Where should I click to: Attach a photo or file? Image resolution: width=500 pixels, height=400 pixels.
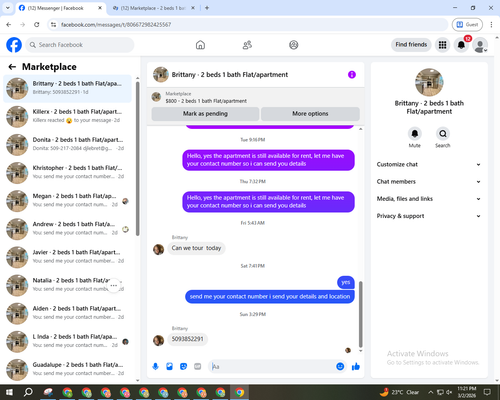pos(169,367)
